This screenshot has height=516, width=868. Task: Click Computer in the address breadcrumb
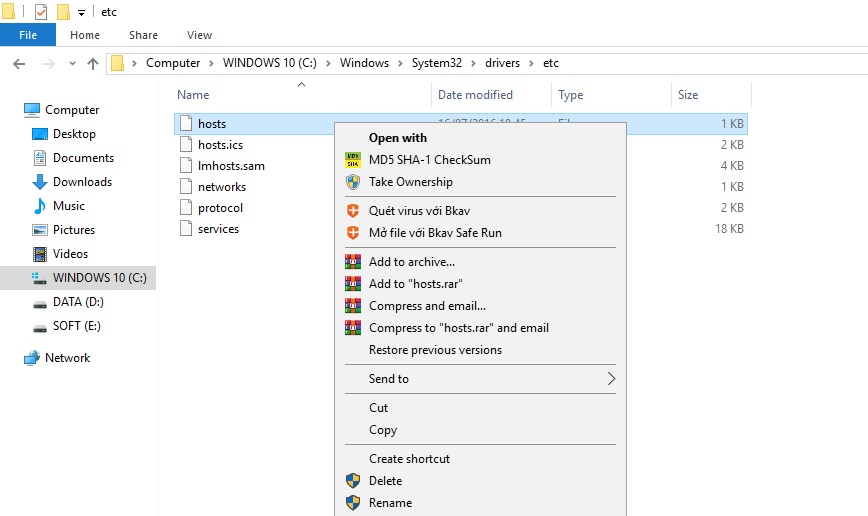(173, 63)
